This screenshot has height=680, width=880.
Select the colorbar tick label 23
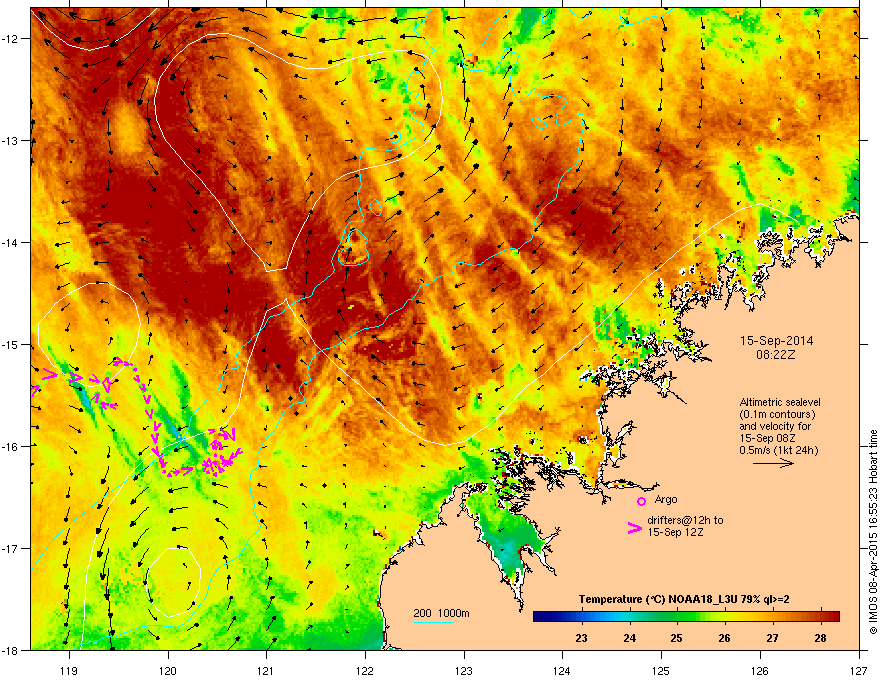[581, 638]
